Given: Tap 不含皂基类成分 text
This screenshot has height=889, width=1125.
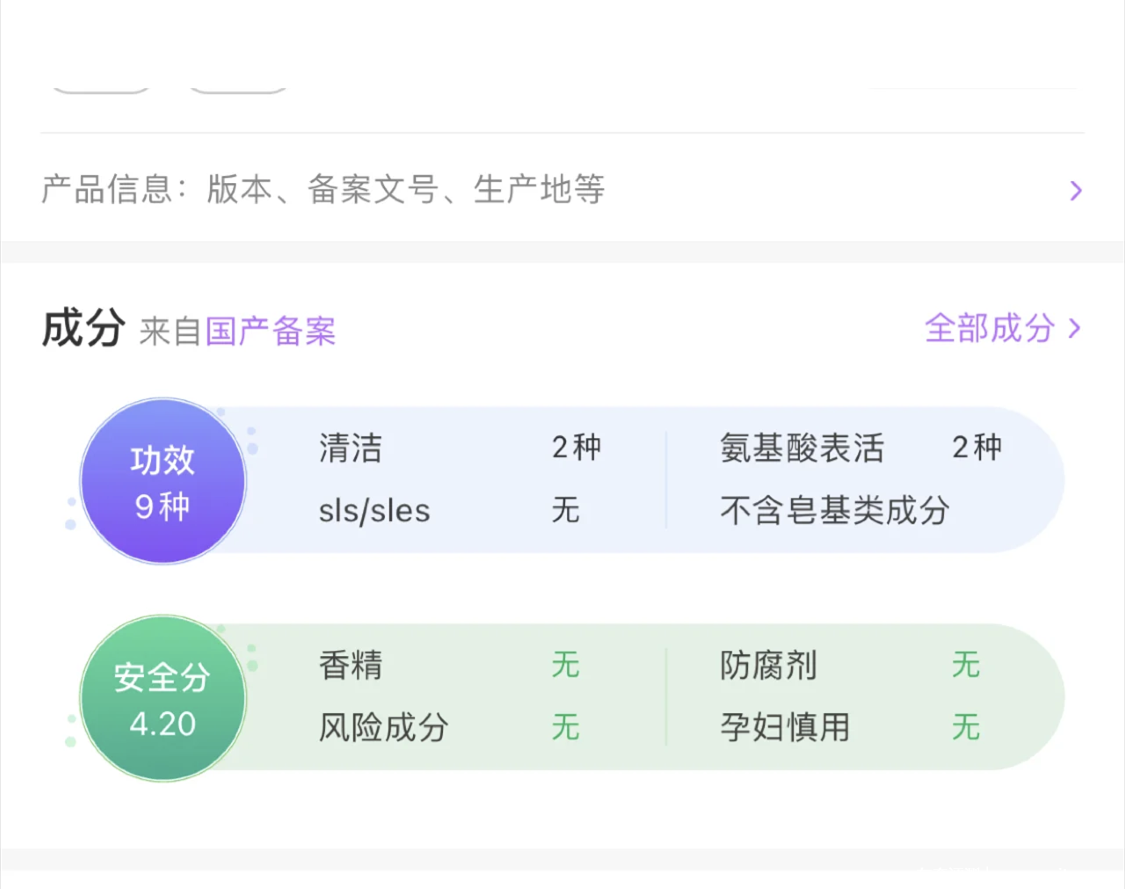Looking at the screenshot, I should tap(834, 511).
